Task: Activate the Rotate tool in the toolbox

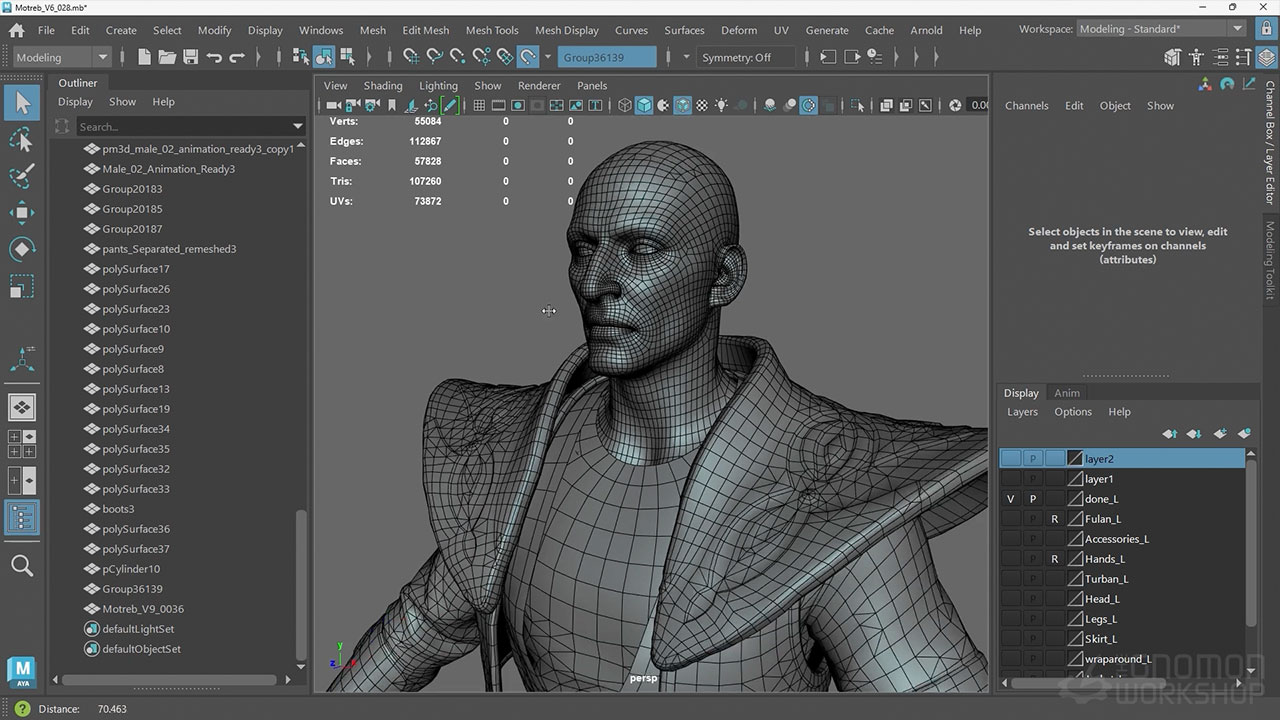Action: pos(22,250)
